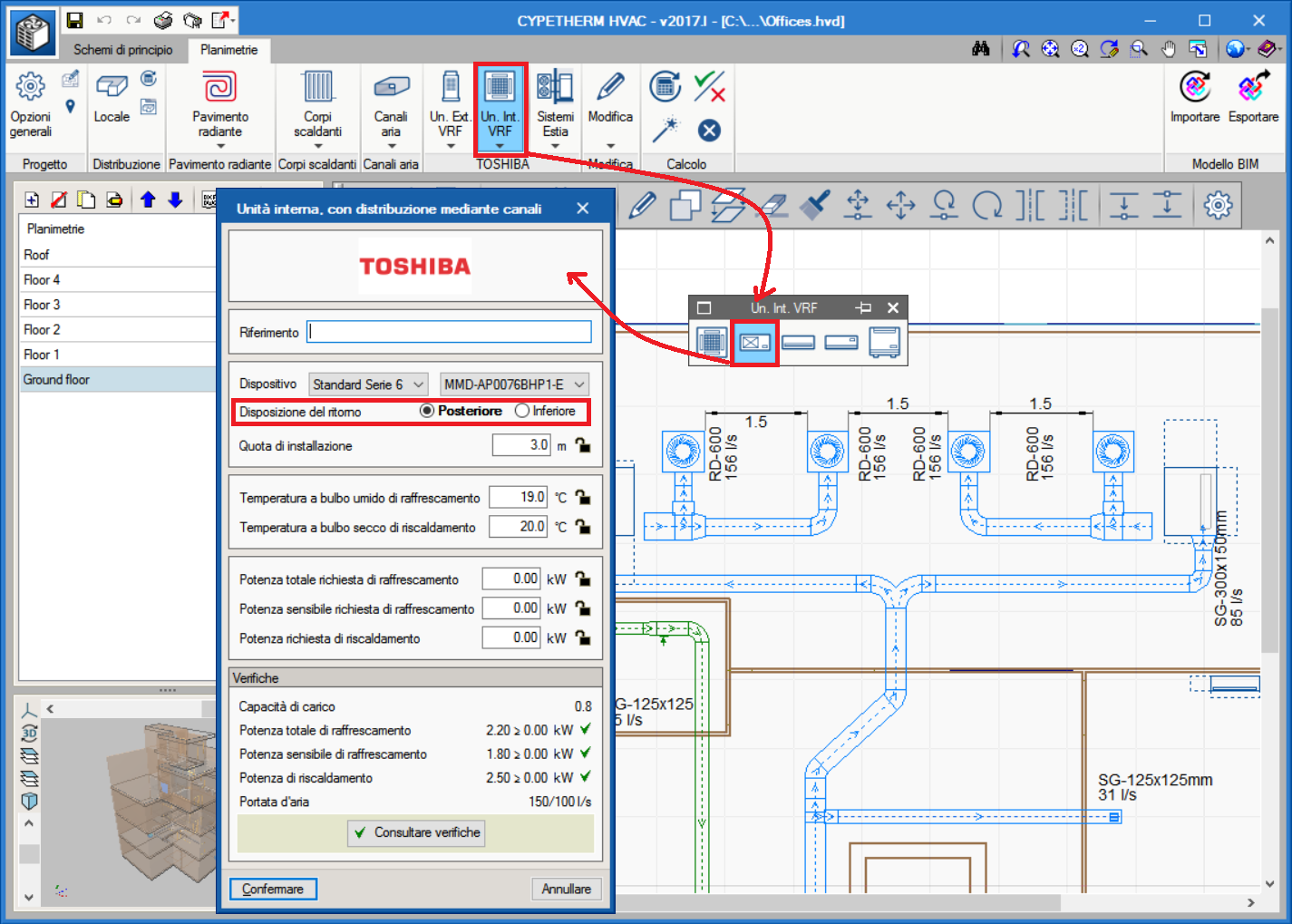Expand the Corpi scaldanti dropdown arrow
The height and width of the screenshot is (924, 1292).
click(x=317, y=146)
